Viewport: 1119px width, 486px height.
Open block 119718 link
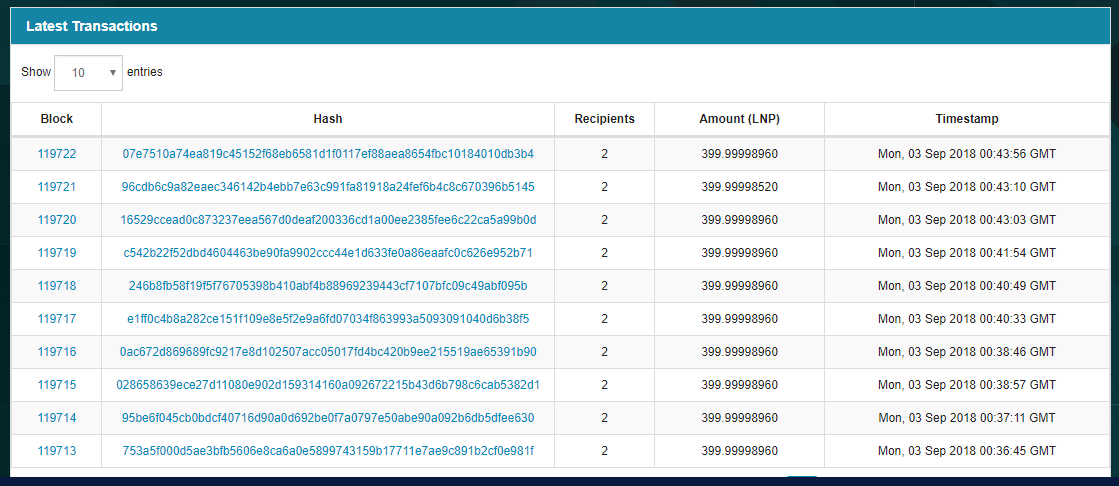pos(57,286)
